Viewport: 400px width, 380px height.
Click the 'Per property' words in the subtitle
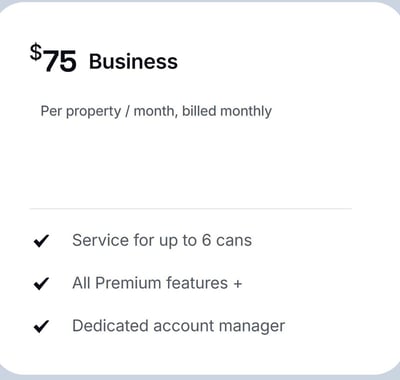[x=81, y=111]
